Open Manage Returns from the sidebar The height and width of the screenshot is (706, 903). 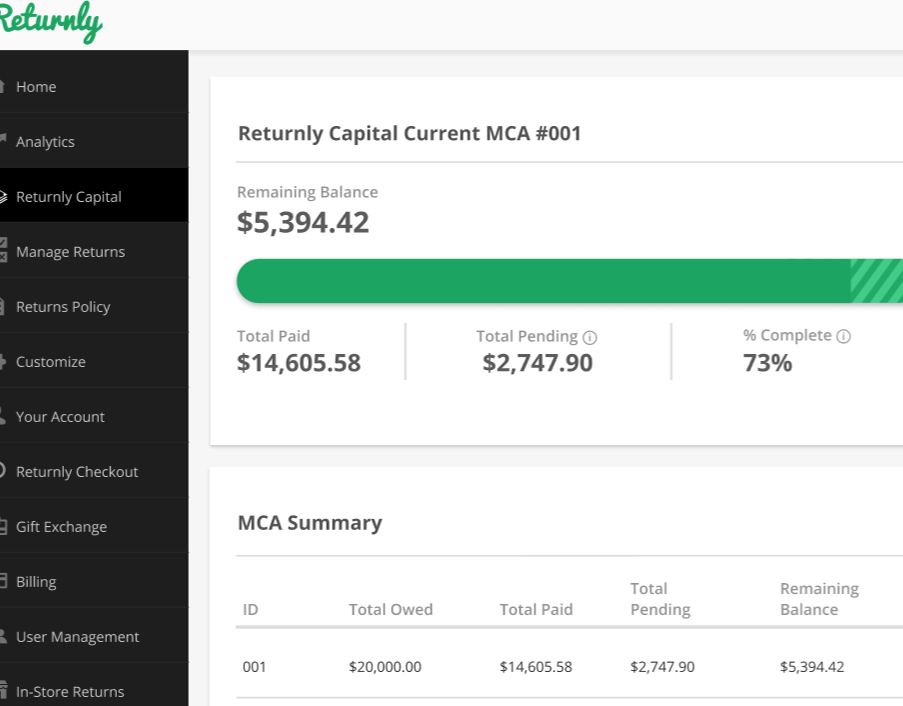click(x=94, y=252)
